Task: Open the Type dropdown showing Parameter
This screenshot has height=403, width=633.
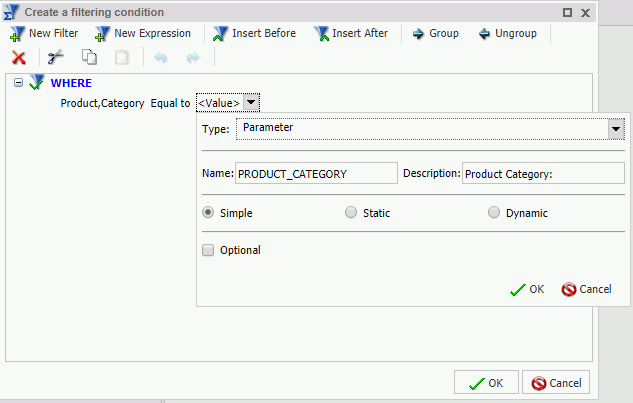Action: [x=616, y=129]
